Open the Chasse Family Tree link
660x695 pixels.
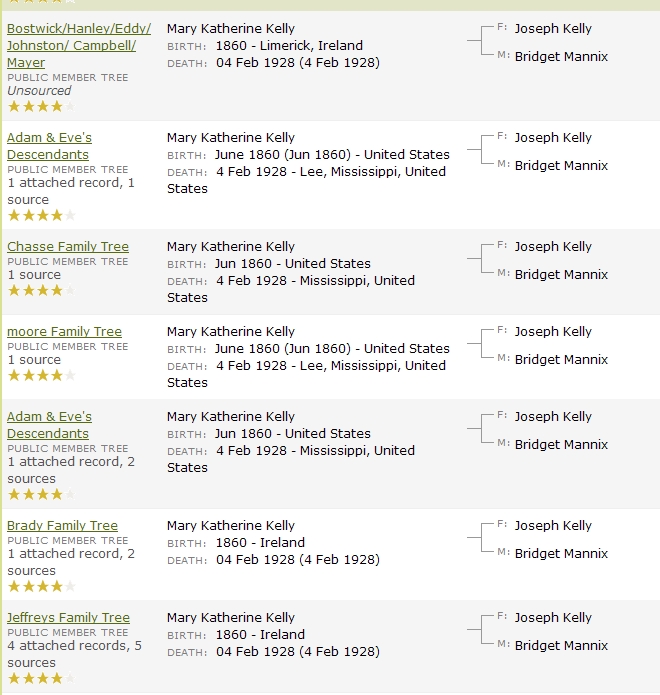coord(68,247)
